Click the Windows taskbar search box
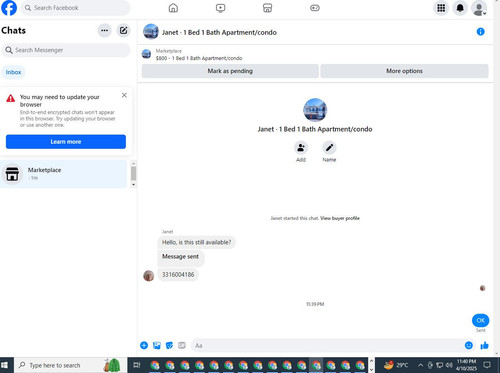Viewport: 500px width, 373px height. [71, 365]
